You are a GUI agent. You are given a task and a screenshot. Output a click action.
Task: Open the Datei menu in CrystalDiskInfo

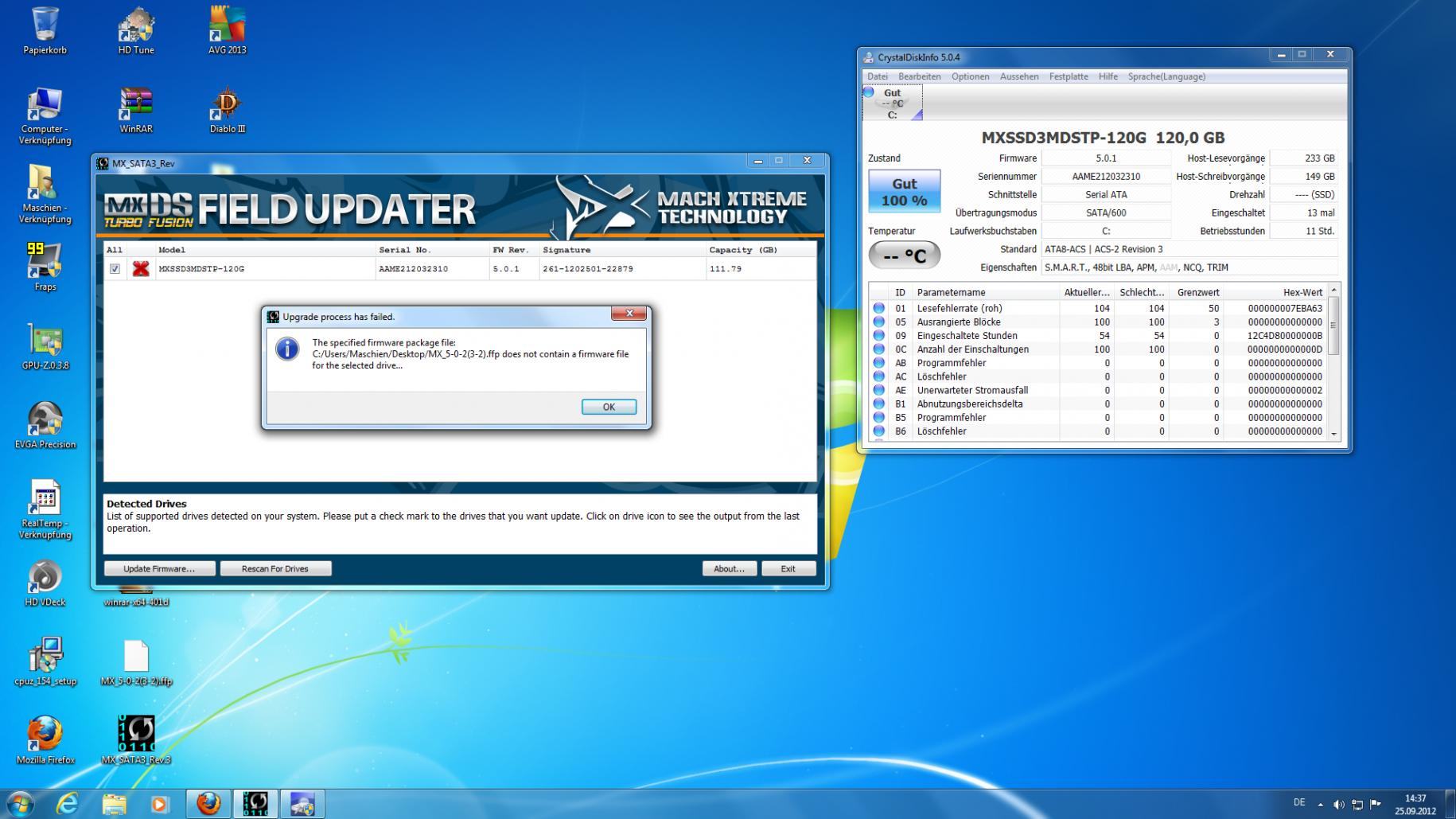878,76
